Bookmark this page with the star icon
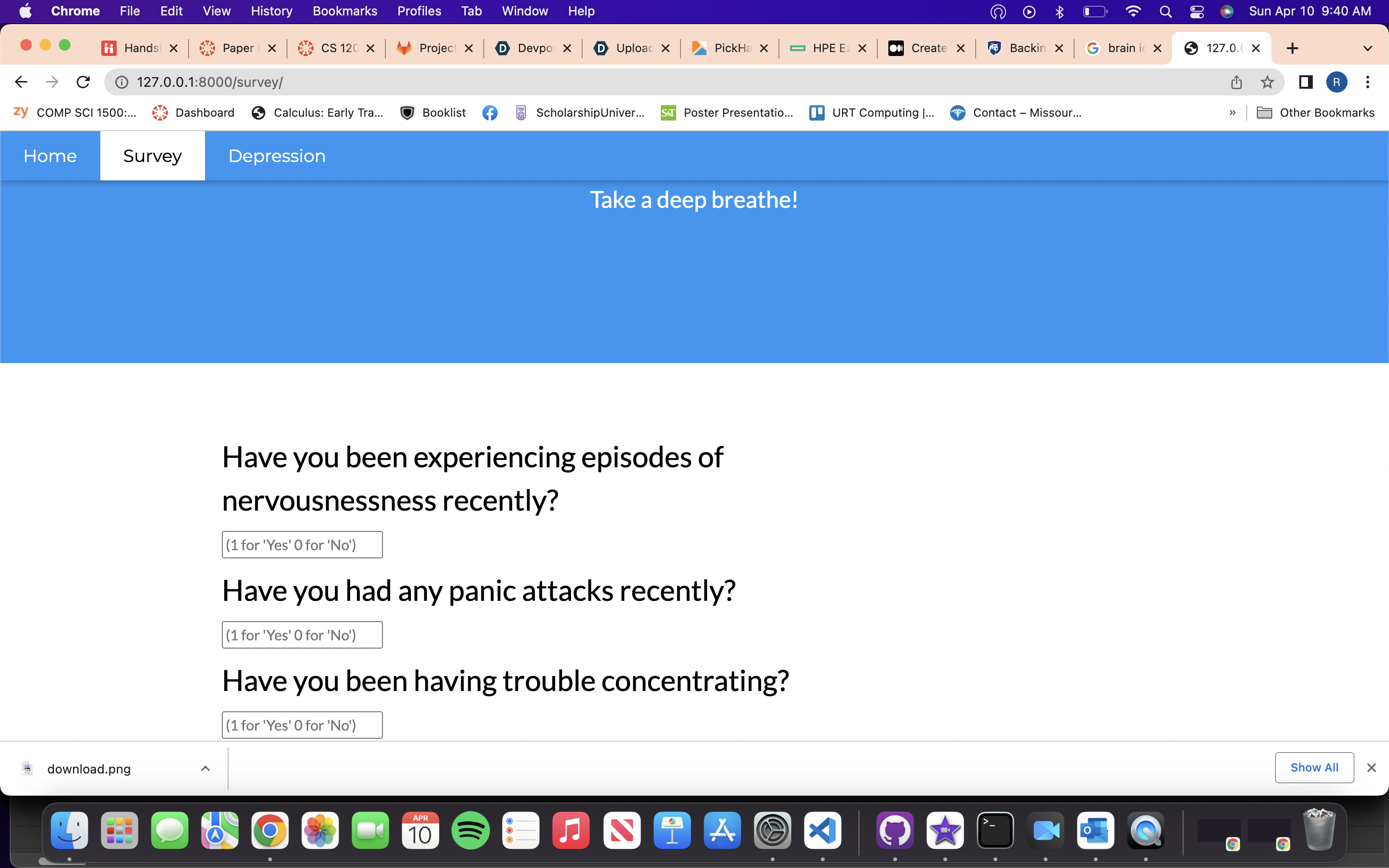This screenshot has height=868, width=1389. (1267, 82)
